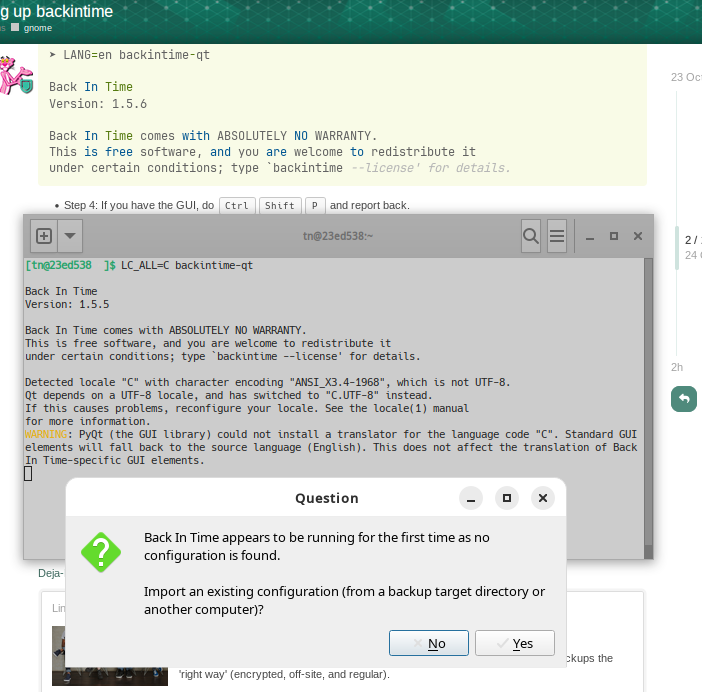702x692 pixels.
Task: Click Yes to import existing configuration
Action: pos(514,643)
